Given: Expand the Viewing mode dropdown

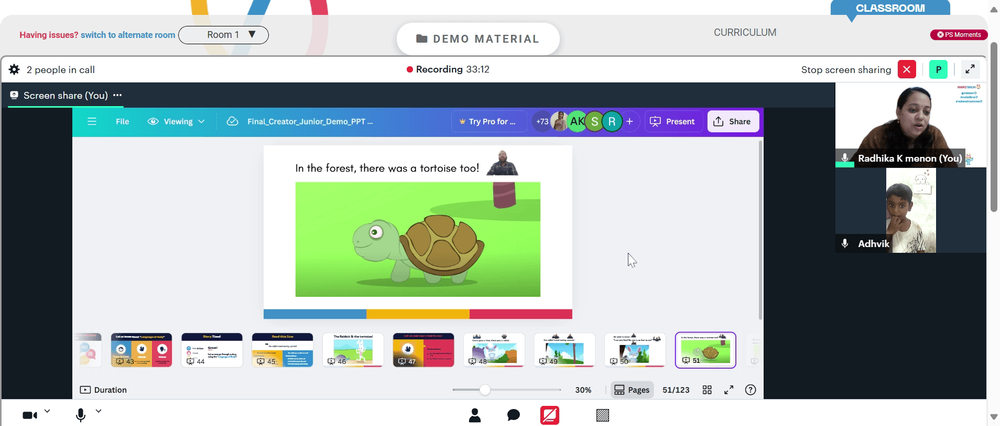Looking at the screenshot, I should [176, 121].
